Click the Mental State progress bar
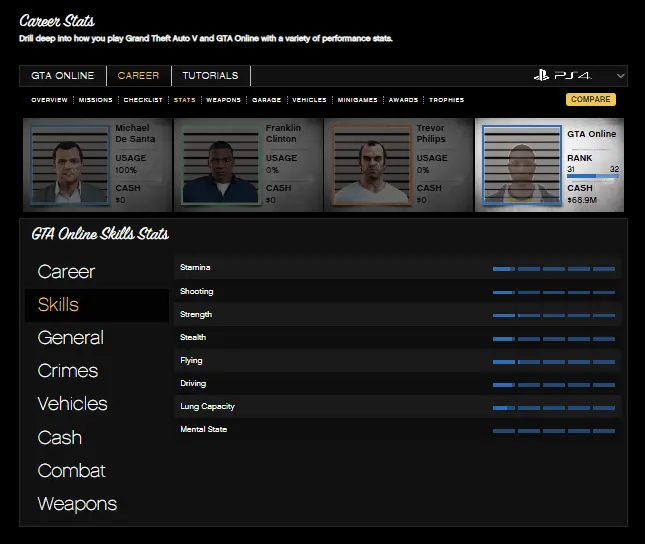Image resolution: width=645 pixels, height=544 pixels. [553, 430]
